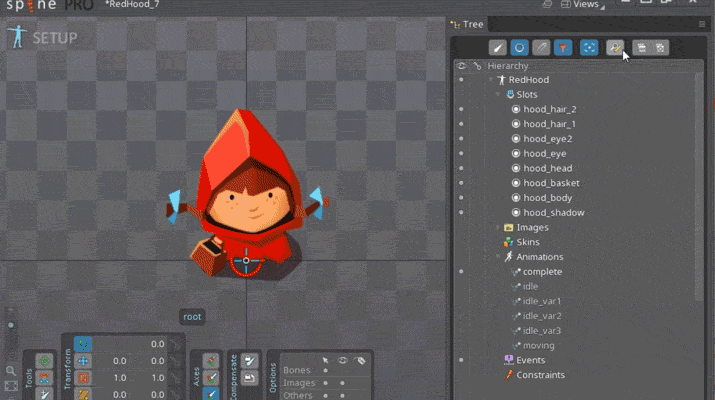
Task: Toggle the orange funnel filter button
Action: tap(563, 47)
